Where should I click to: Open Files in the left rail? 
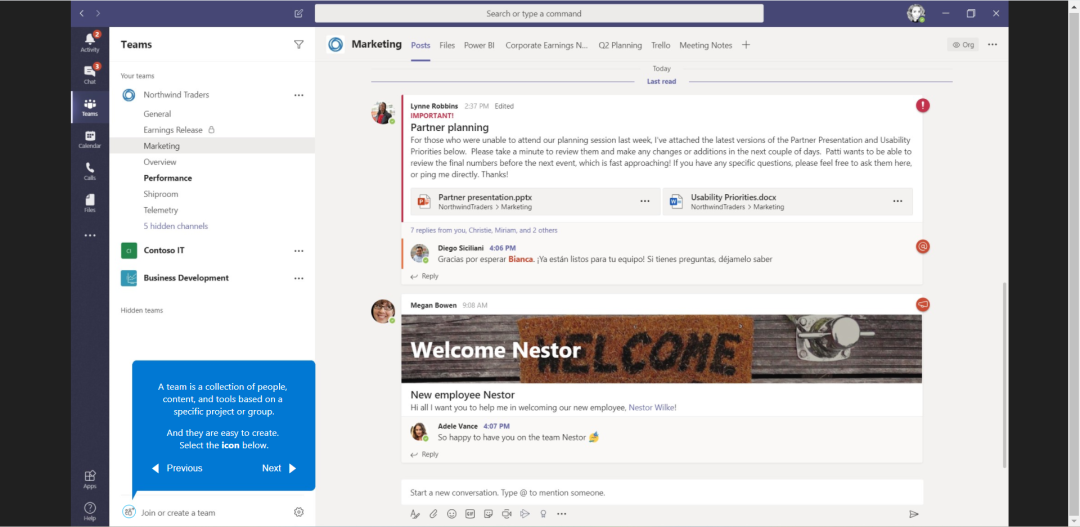(x=90, y=203)
